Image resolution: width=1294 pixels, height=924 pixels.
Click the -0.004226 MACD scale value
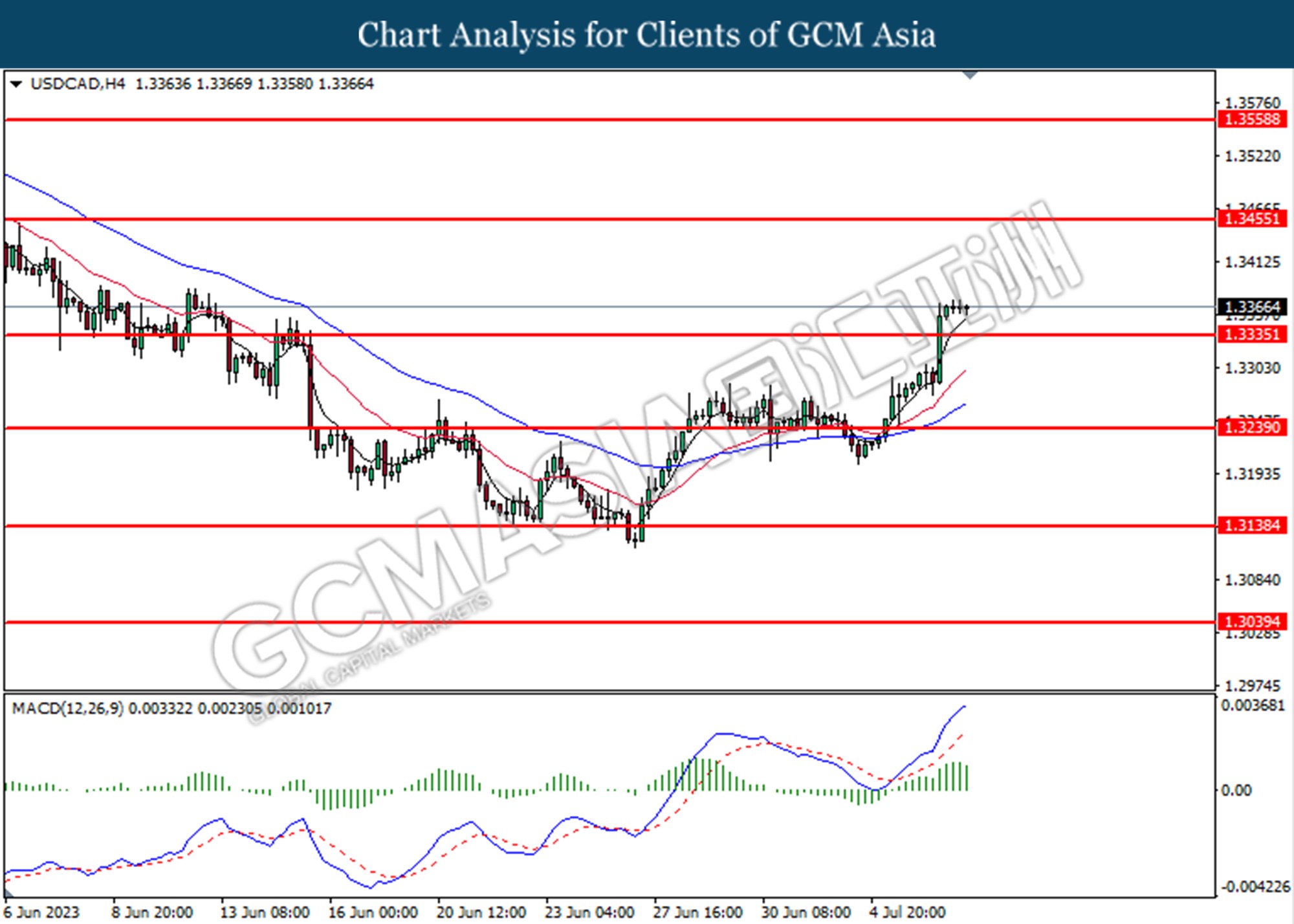[1255, 886]
